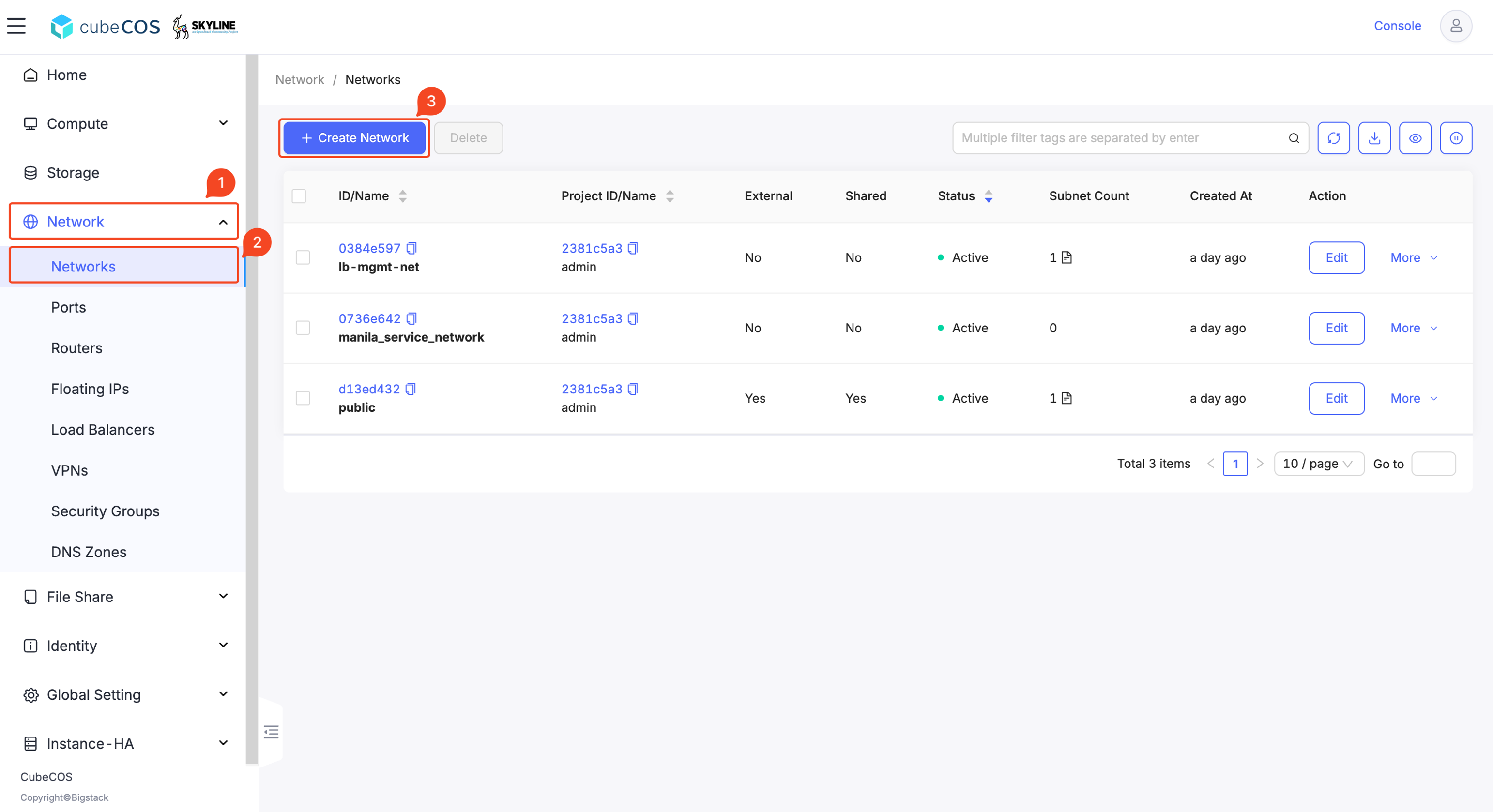Click the user avatar icon
This screenshot has height=812, width=1493.
click(1455, 26)
